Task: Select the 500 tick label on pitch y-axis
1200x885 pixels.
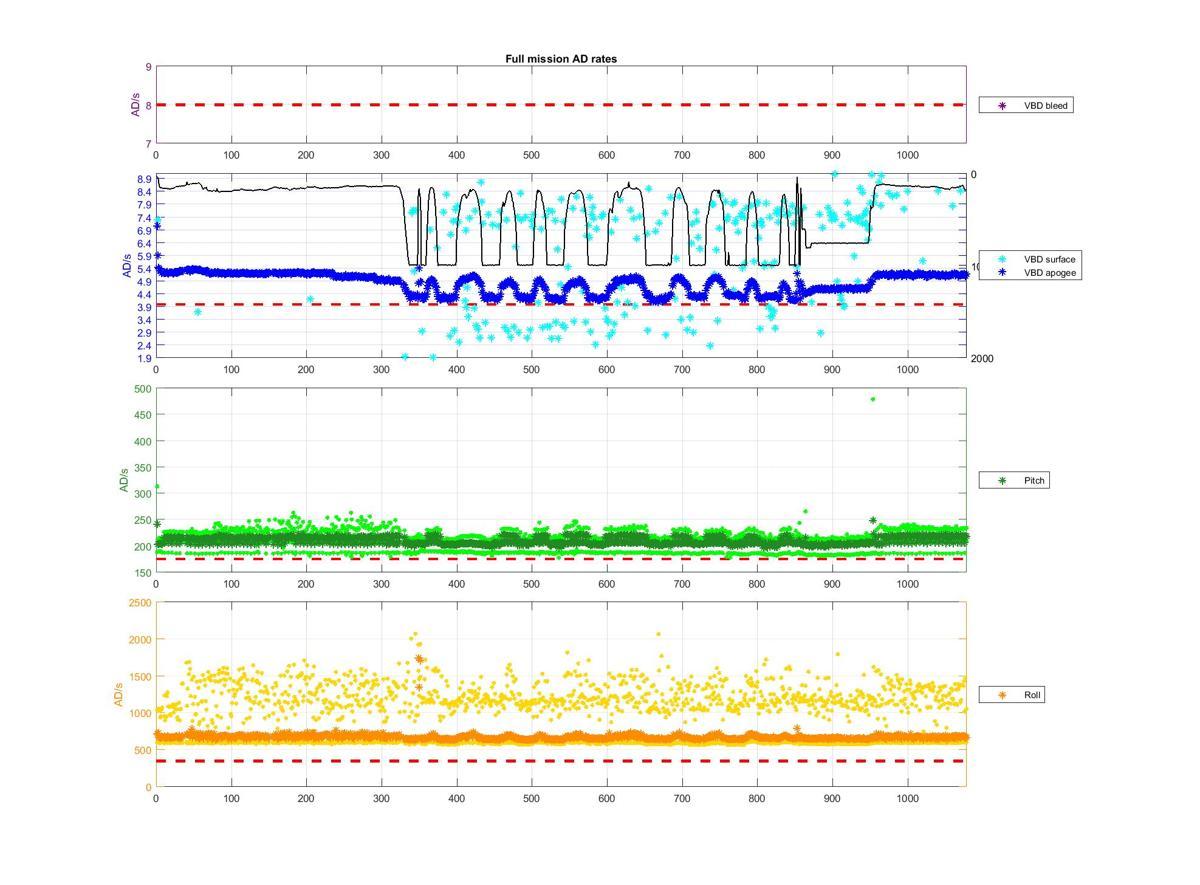Action: [x=144, y=389]
